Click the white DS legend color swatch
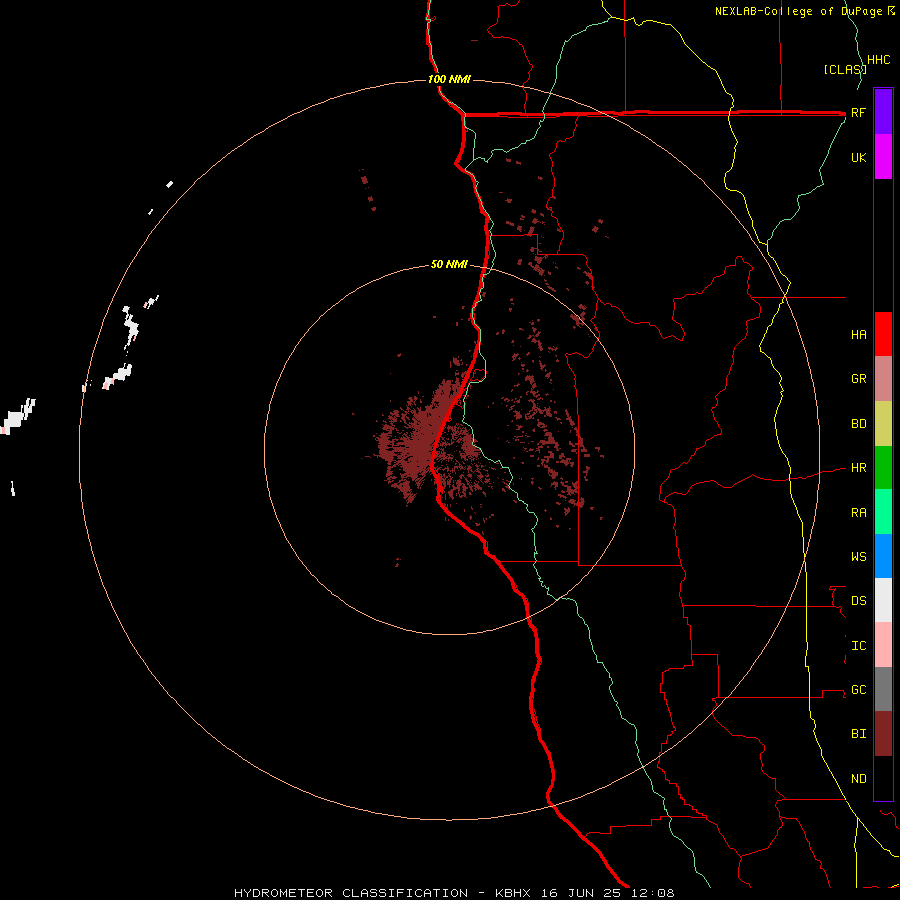This screenshot has height=900, width=900. (x=883, y=600)
